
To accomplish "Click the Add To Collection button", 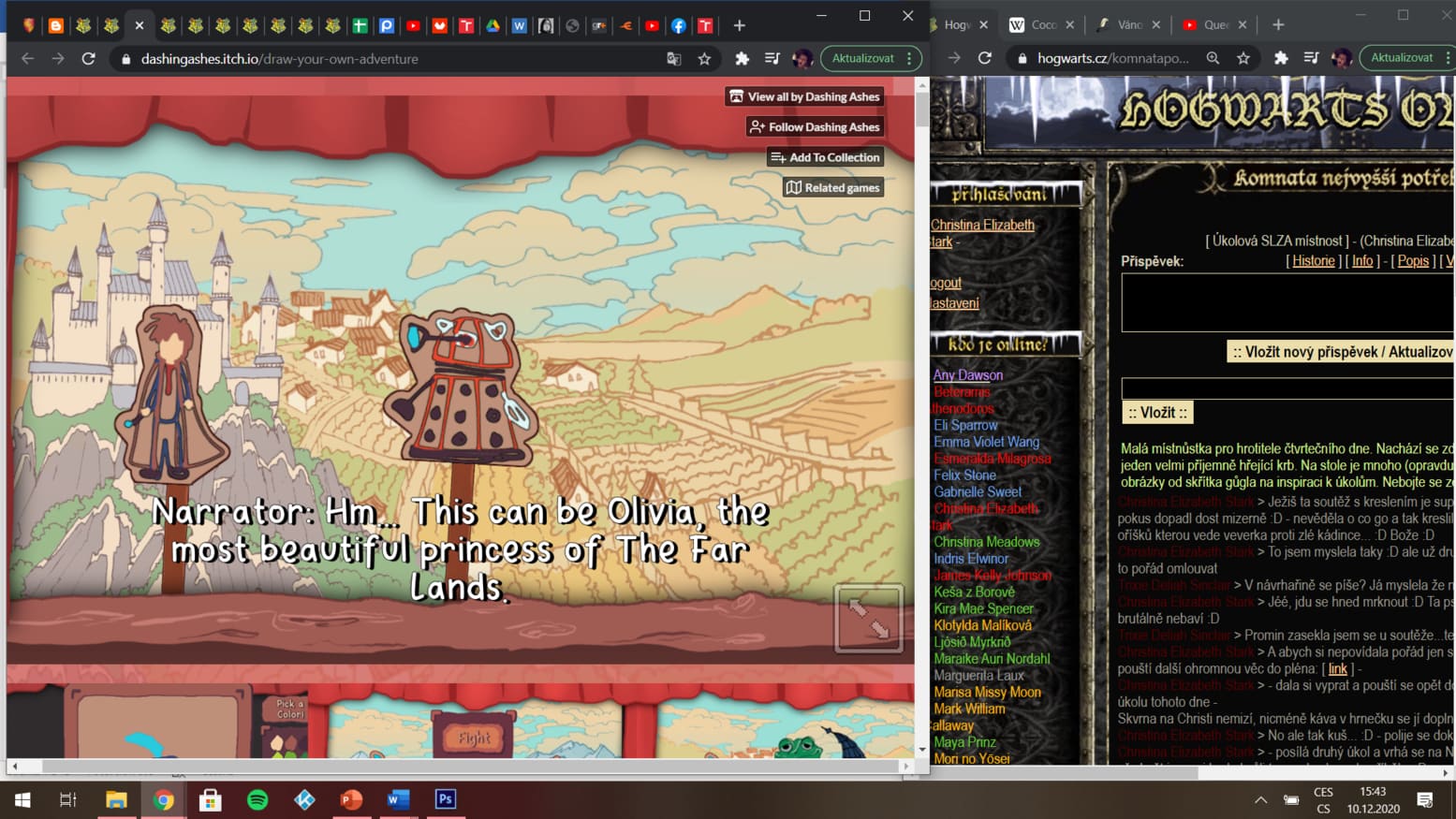I will pos(825,157).
